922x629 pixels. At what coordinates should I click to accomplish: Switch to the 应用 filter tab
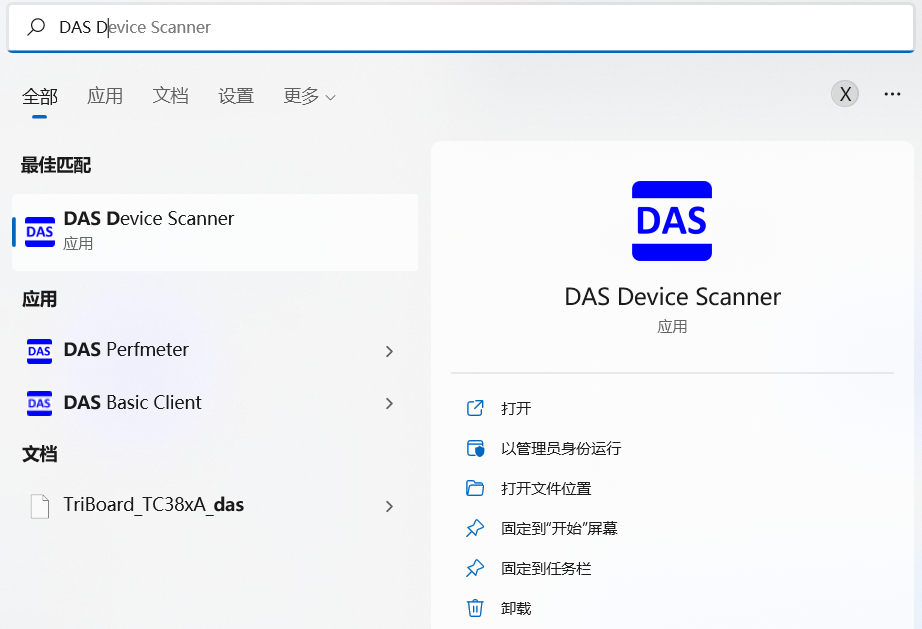point(105,96)
